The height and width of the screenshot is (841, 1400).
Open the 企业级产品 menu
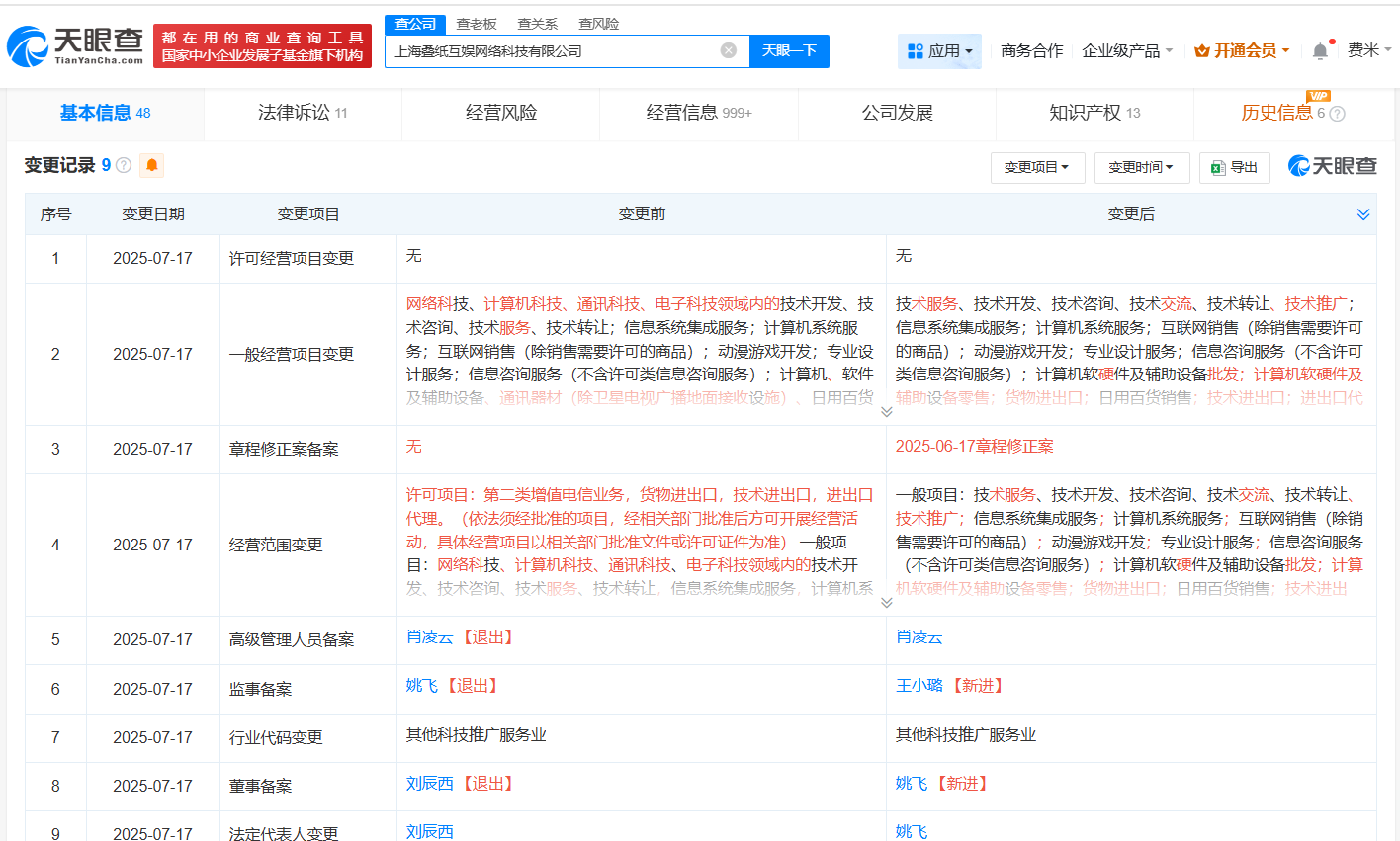pos(1127,50)
